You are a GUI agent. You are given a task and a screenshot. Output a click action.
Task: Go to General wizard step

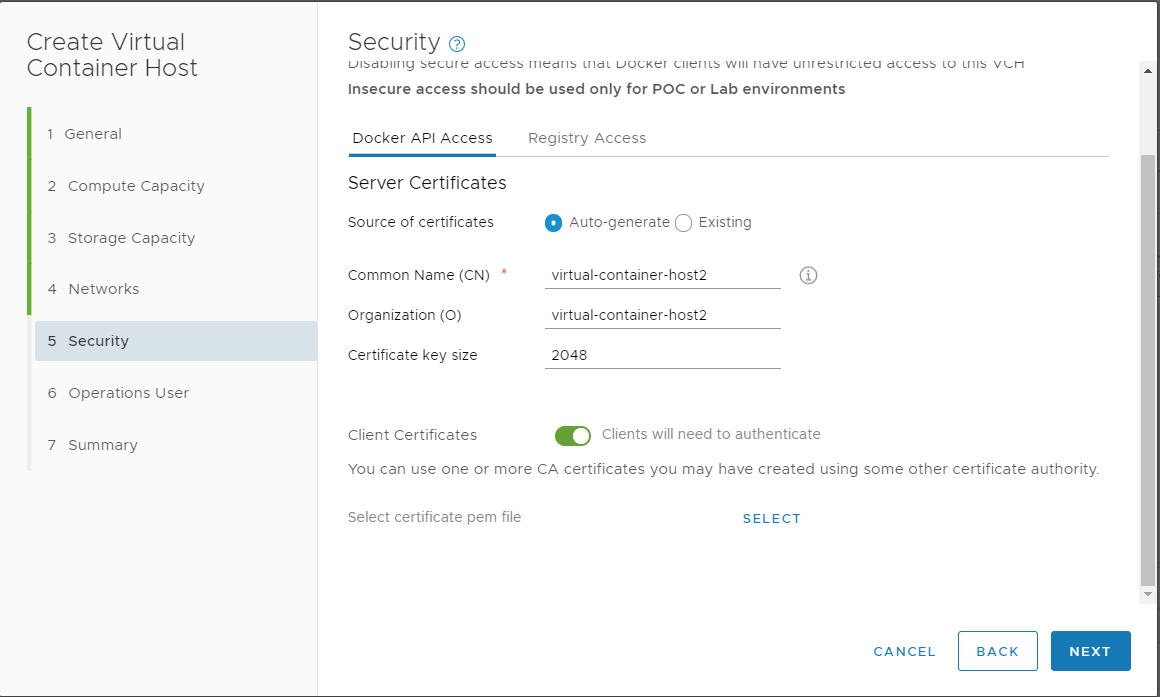coord(93,134)
